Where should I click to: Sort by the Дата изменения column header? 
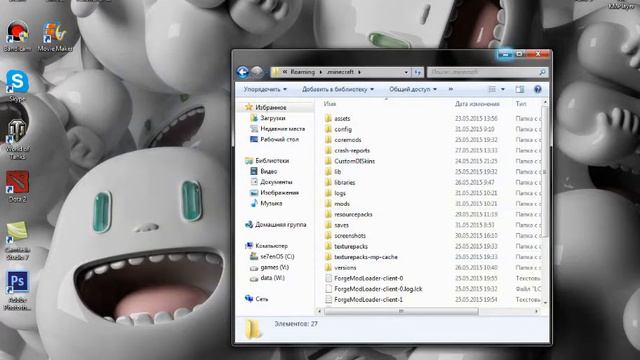[477, 104]
